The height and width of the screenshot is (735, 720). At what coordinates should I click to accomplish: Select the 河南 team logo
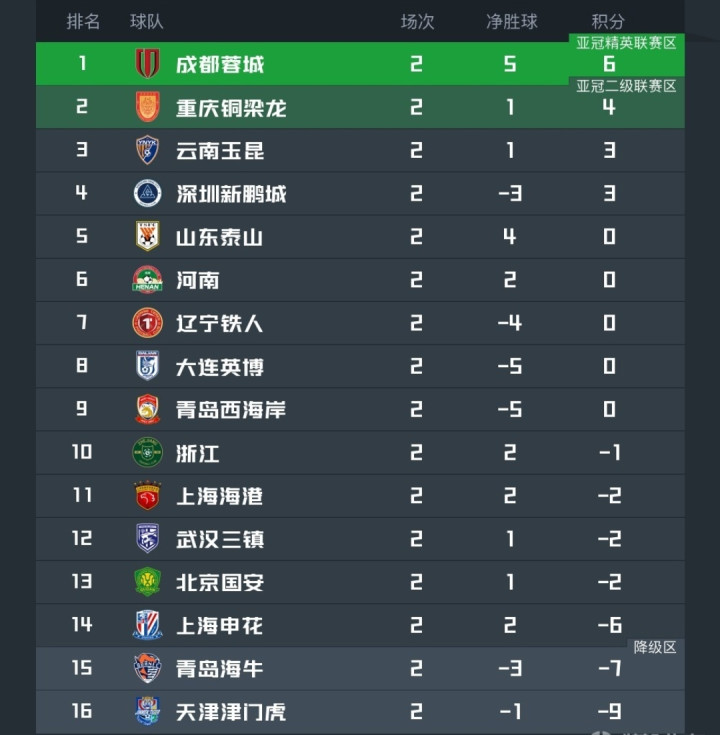pyautogui.click(x=147, y=280)
